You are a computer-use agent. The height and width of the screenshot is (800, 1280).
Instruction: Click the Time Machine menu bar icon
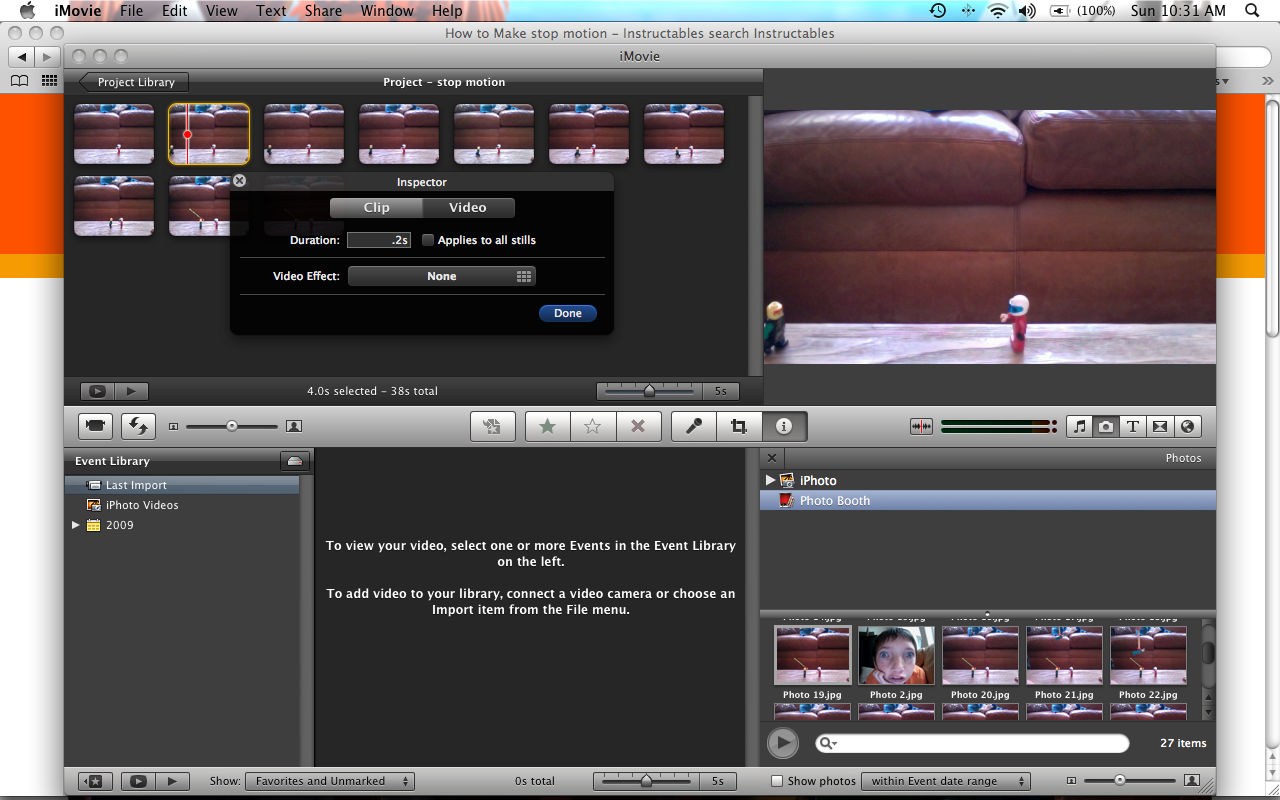tap(937, 11)
